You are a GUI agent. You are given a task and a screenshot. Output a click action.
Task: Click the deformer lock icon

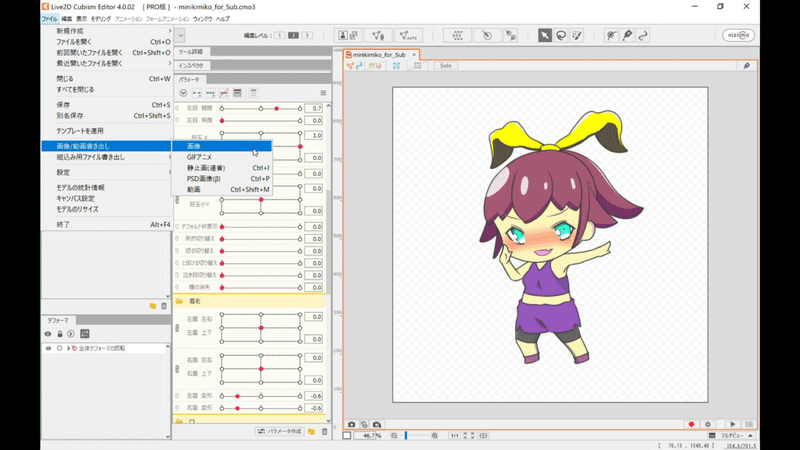point(60,334)
